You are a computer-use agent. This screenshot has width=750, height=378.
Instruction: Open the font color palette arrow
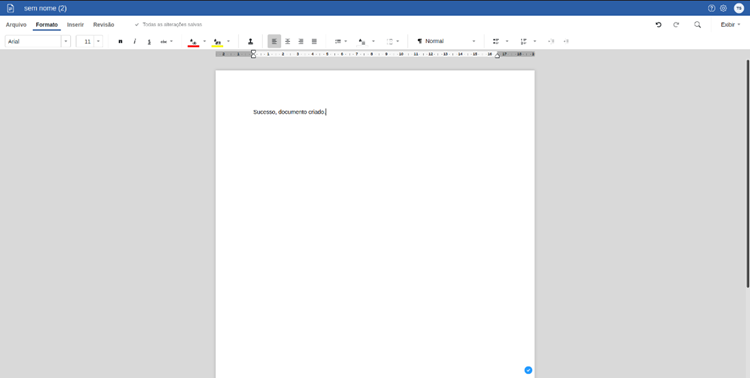(x=205, y=42)
